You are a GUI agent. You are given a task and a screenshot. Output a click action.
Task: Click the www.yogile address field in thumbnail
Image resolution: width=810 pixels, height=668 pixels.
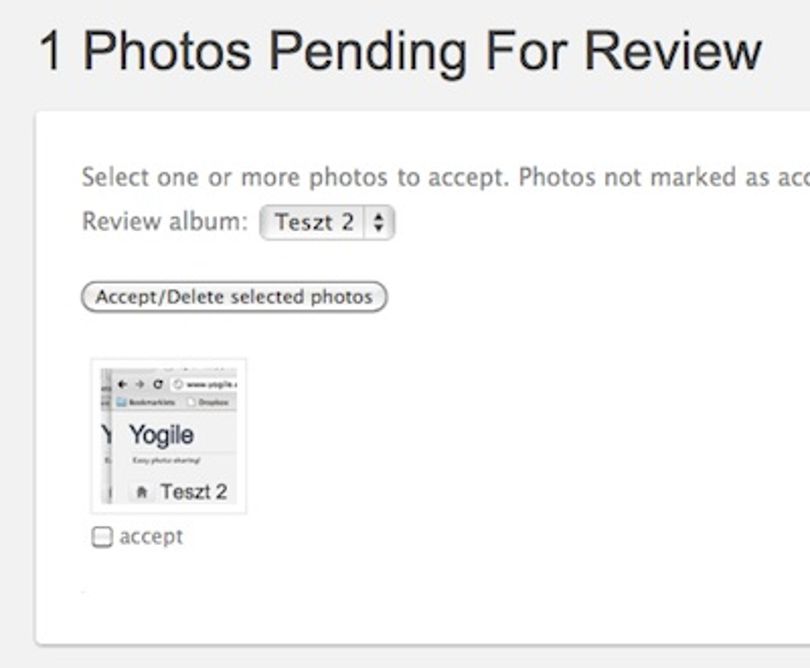pos(205,384)
